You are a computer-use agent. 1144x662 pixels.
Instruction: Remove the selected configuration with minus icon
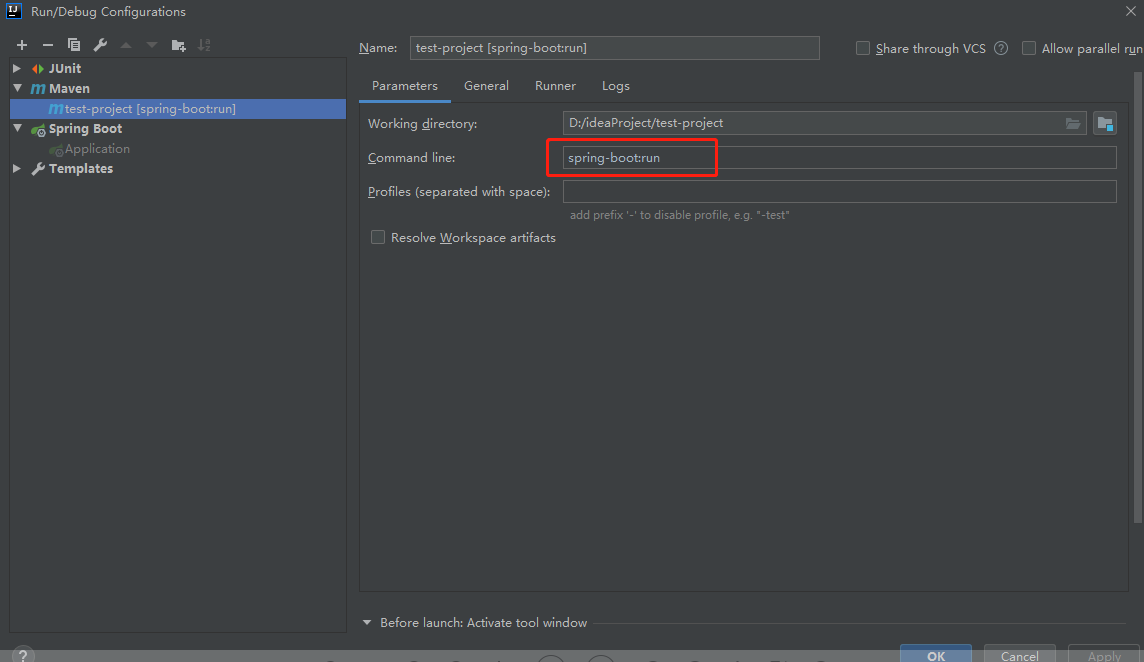[47, 45]
